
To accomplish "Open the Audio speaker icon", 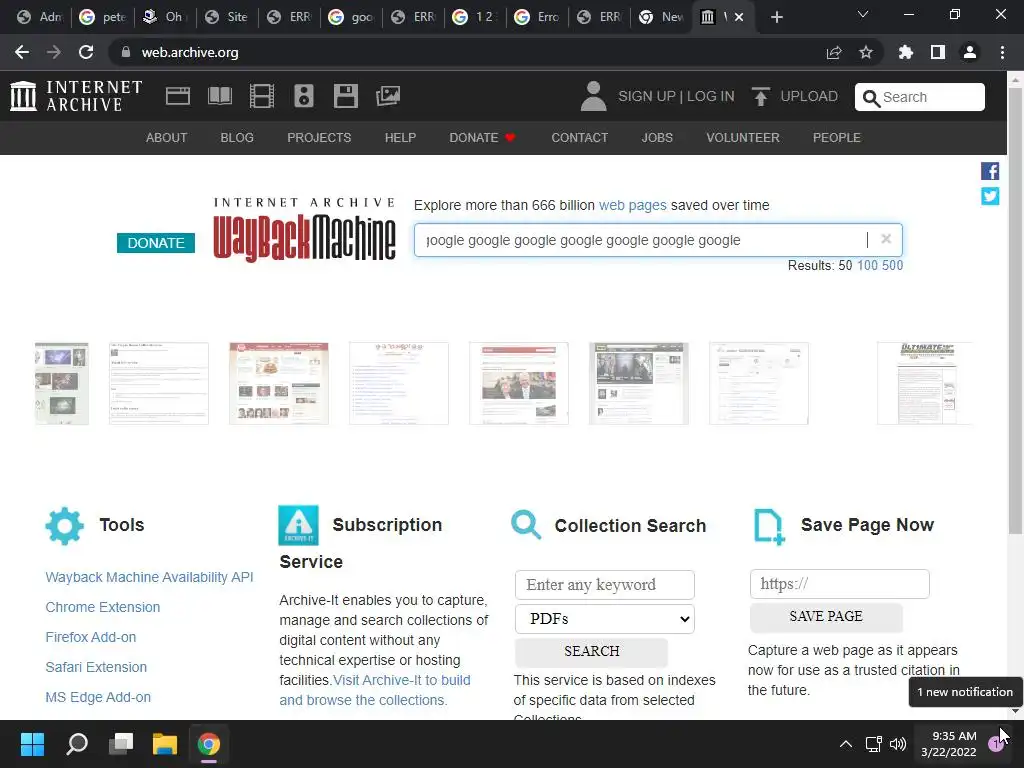I will tap(304, 96).
